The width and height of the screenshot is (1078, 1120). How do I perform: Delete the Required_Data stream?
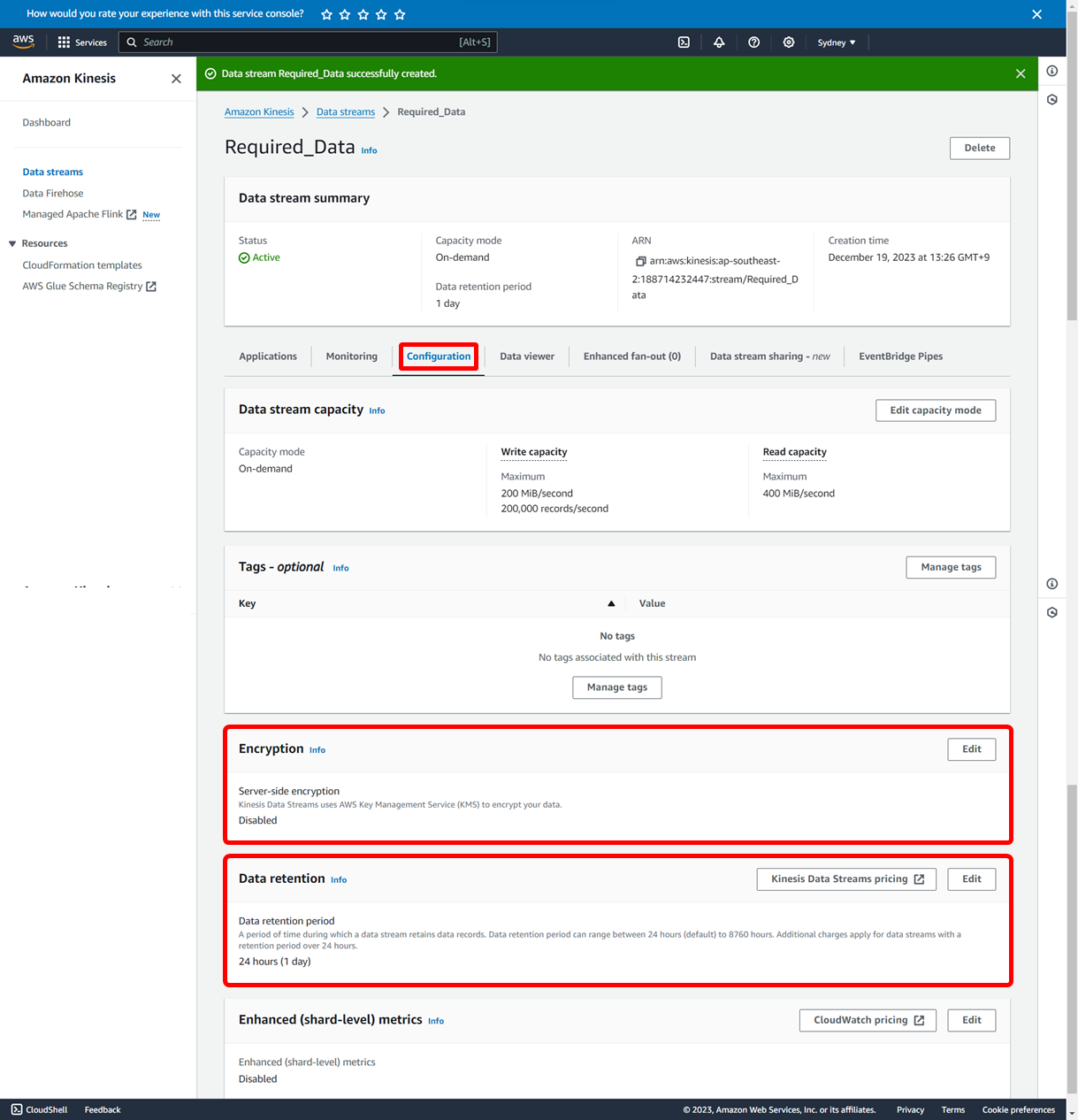980,148
